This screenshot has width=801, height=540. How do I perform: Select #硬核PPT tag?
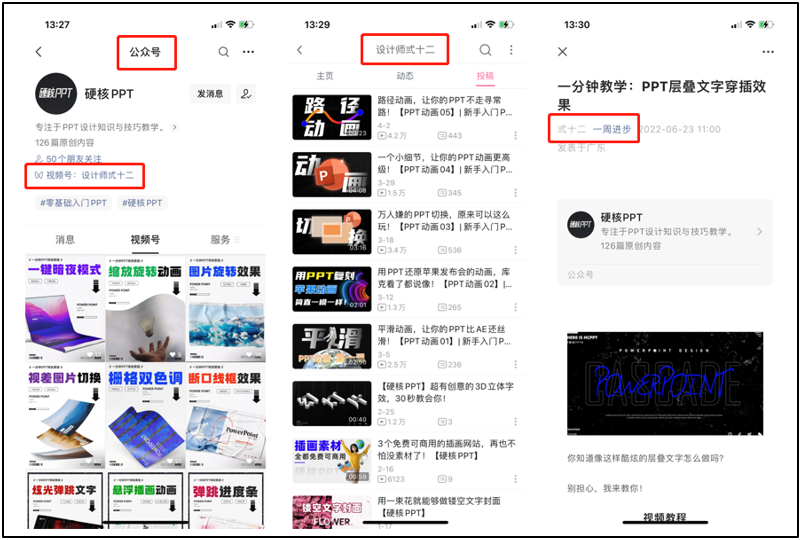coord(142,203)
